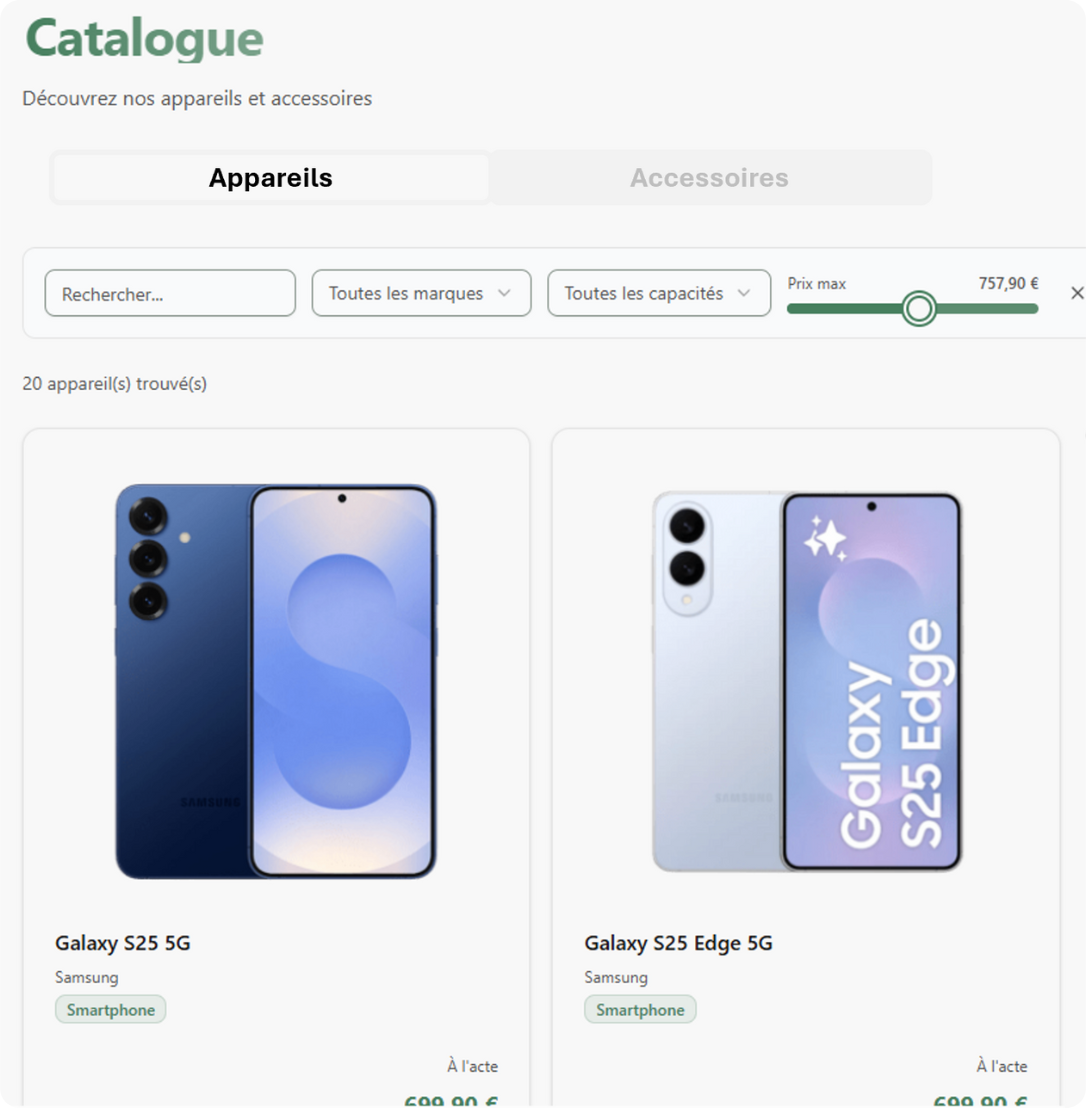1086x1108 pixels.
Task: Click the Galaxy S25 Edge 5G title
Action: click(x=678, y=943)
